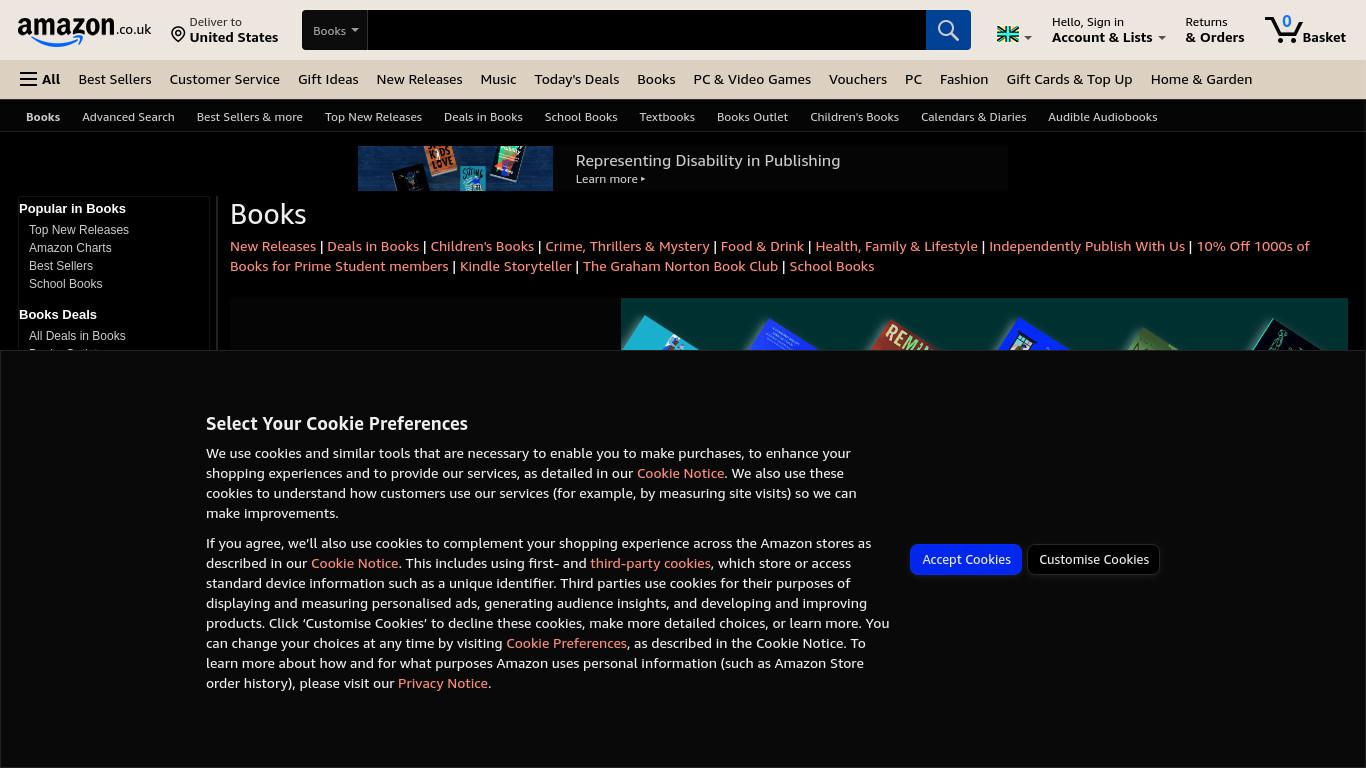Open Children's Books under the Books heading
This screenshot has height=768, width=1366.
pyautogui.click(x=482, y=246)
